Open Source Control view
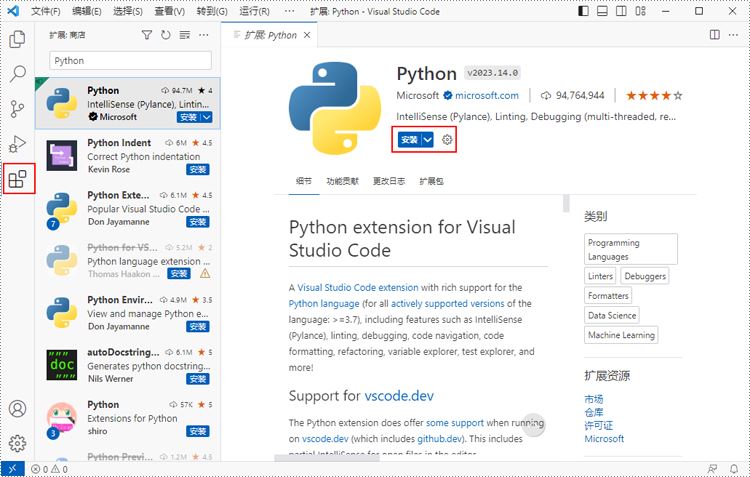 click(17, 109)
